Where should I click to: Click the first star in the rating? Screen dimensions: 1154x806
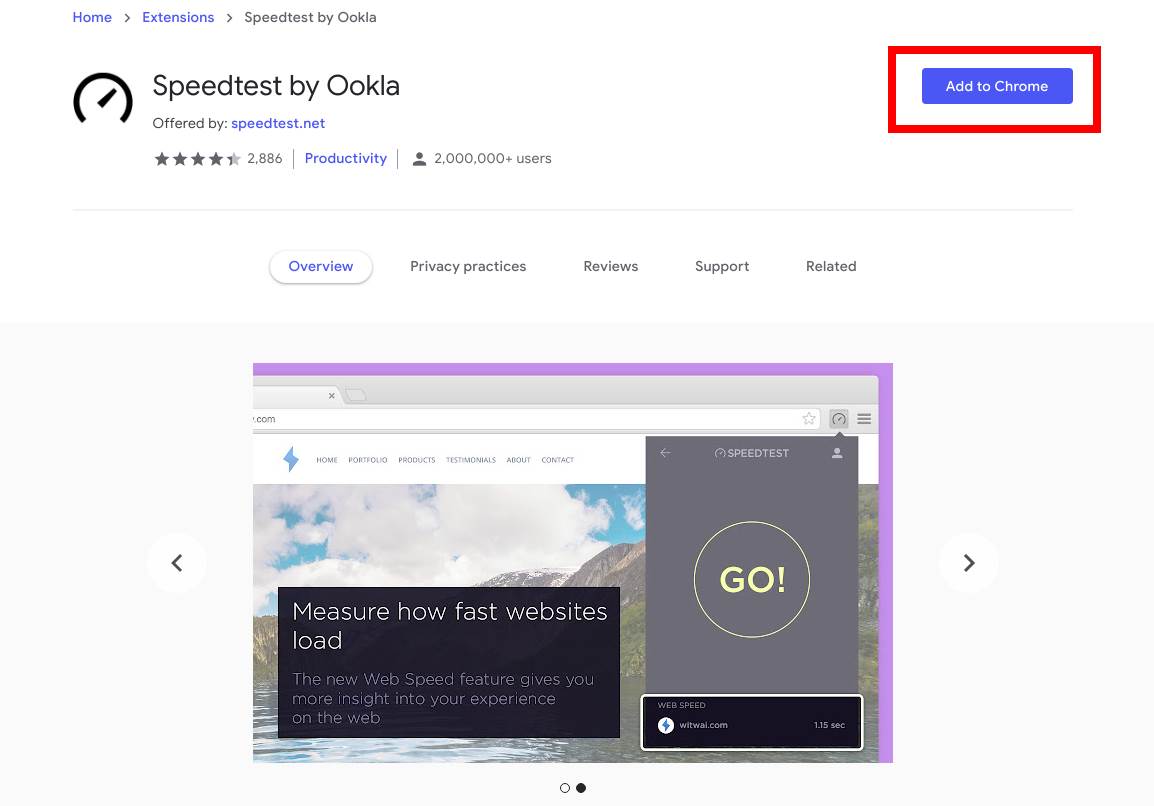(162, 158)
